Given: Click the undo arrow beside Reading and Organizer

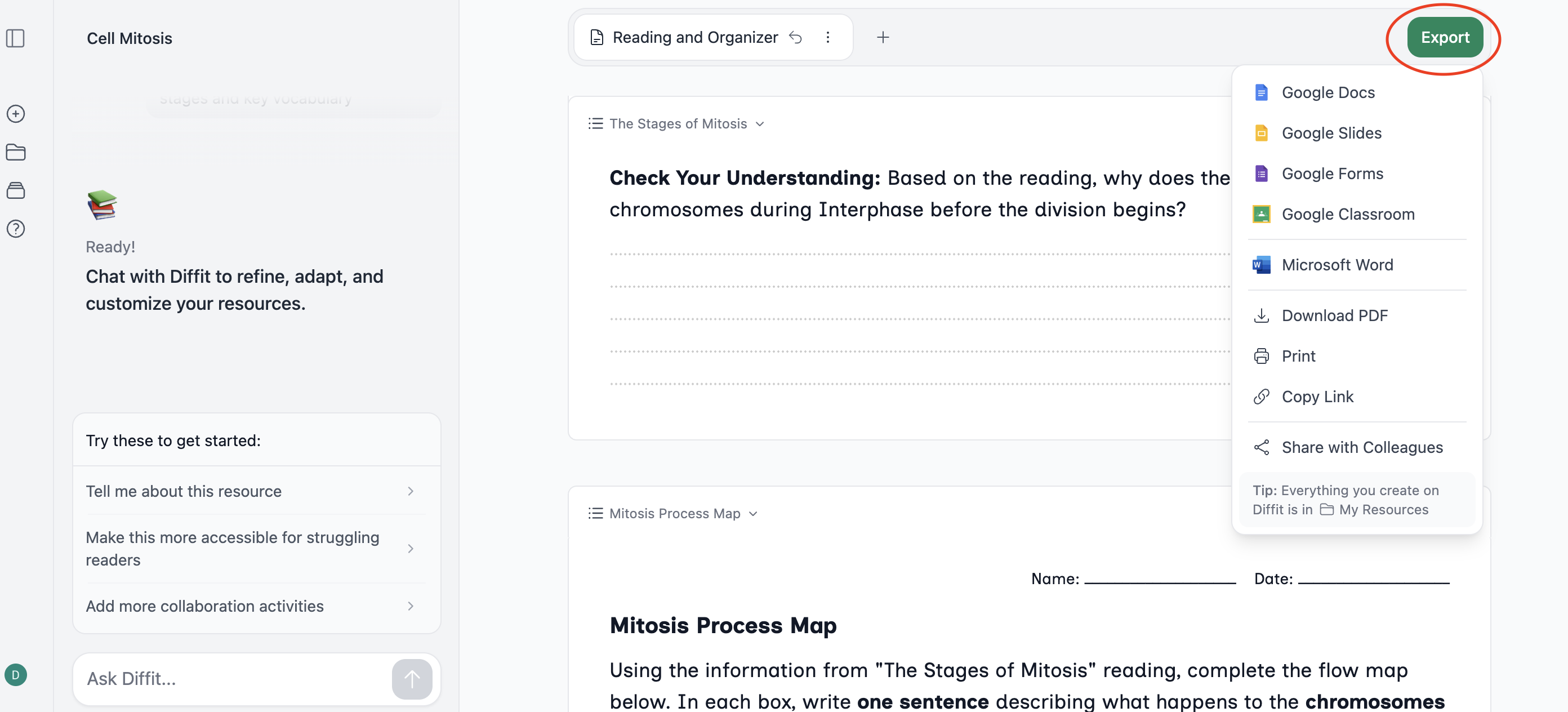Looking at the screenshot, I should tap(796, 37).
